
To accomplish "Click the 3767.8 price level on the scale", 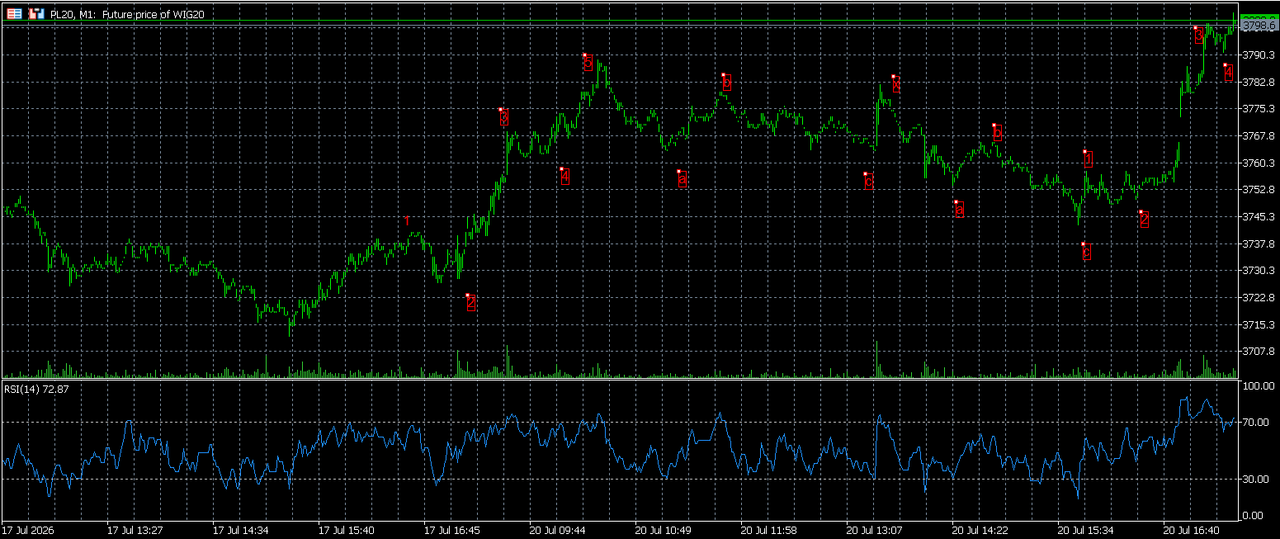I will [x=1257, y=136].
